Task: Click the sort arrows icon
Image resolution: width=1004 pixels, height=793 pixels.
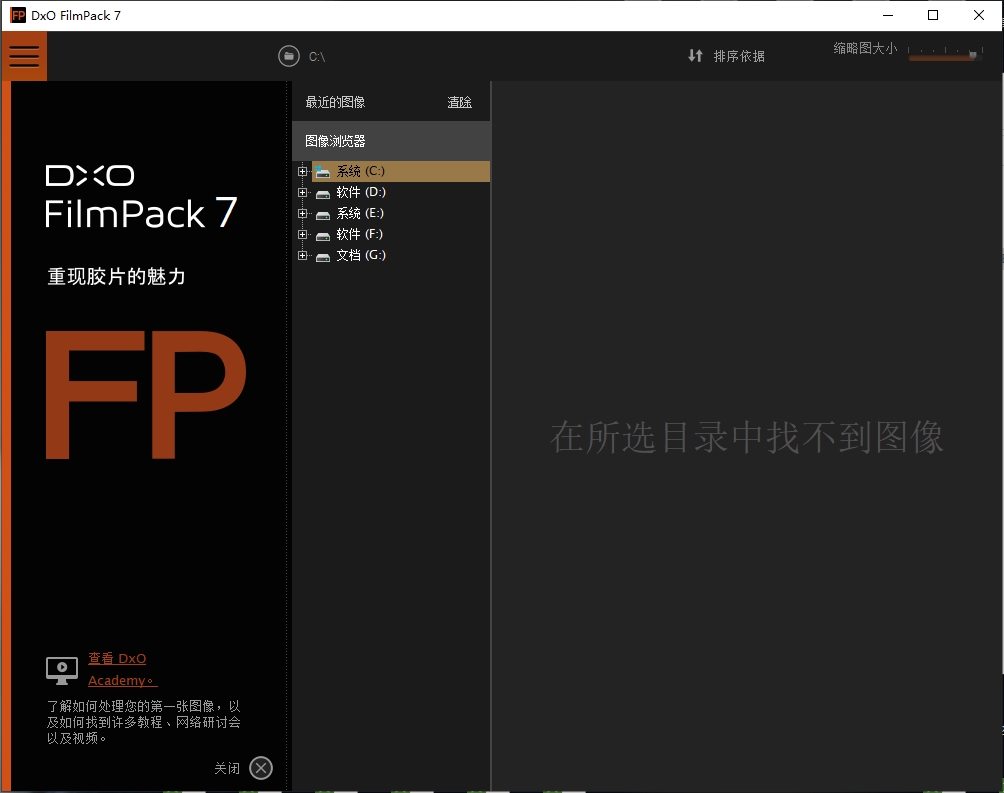Action: click(695, 56)
